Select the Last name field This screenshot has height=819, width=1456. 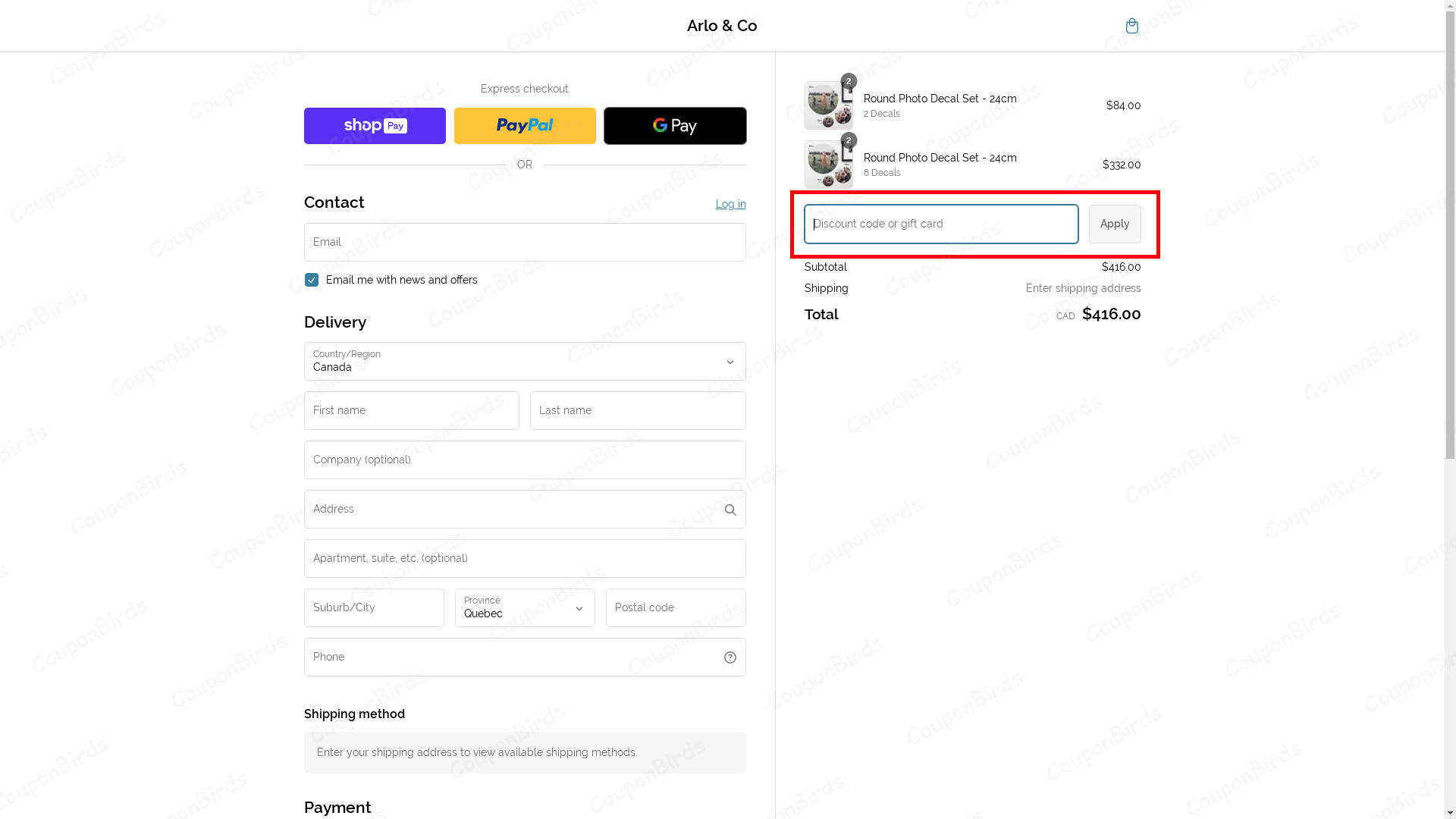tap(638, 411)
